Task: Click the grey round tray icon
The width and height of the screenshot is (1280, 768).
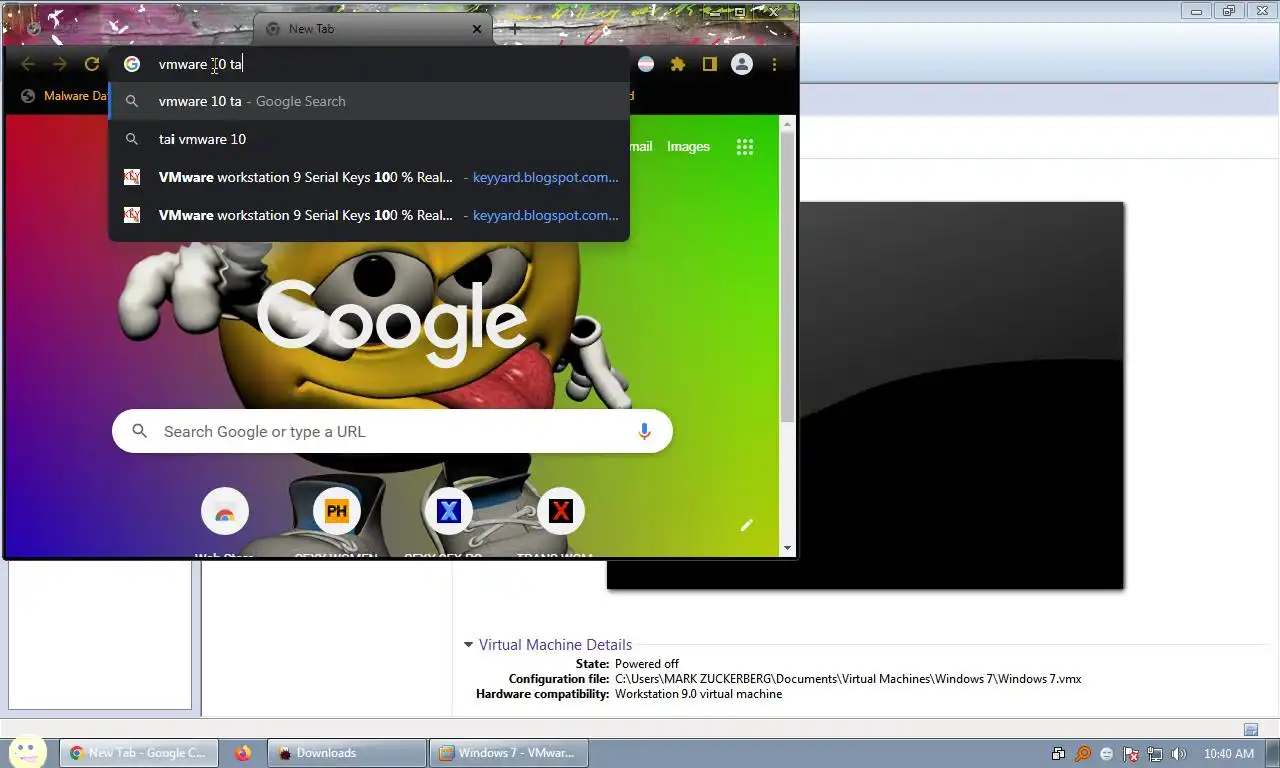Action: [x=1107, y=754]
